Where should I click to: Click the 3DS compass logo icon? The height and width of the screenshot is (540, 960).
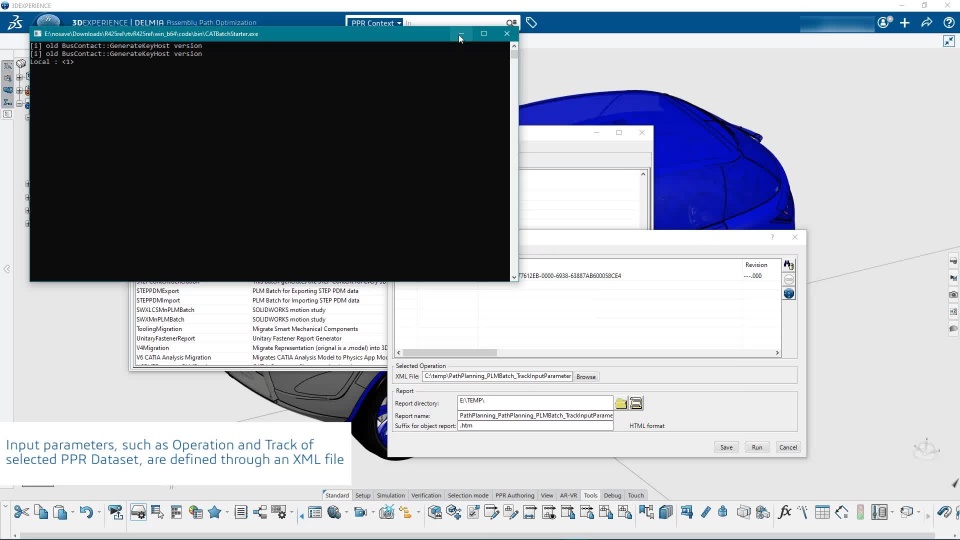click(x=15, y=23)
